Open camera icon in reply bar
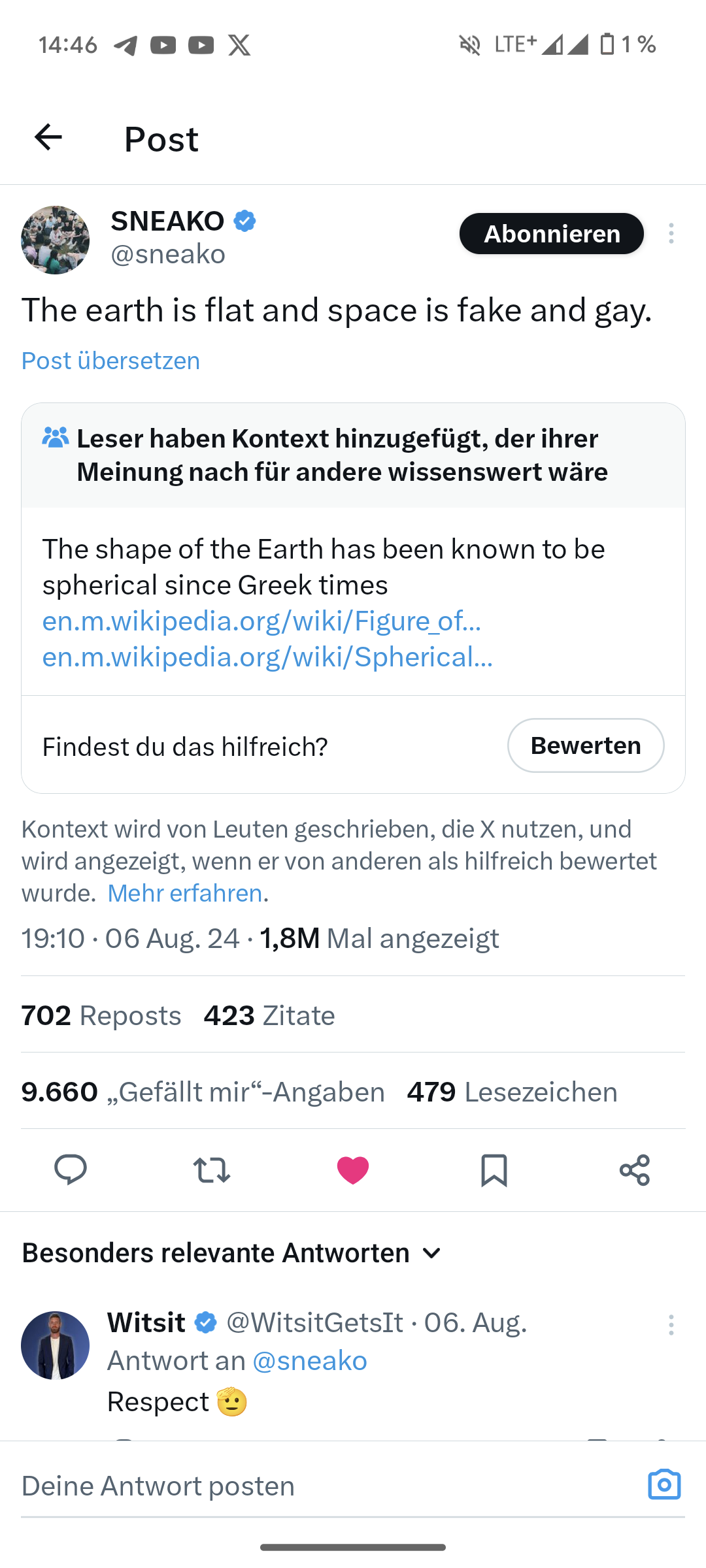The height and width of the screenshot is (1568, 706). (x=664, y=1484)
